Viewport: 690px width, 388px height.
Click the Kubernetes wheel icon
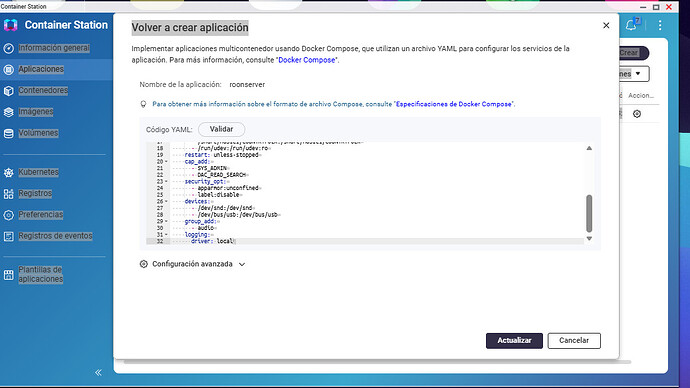[9, 172]
